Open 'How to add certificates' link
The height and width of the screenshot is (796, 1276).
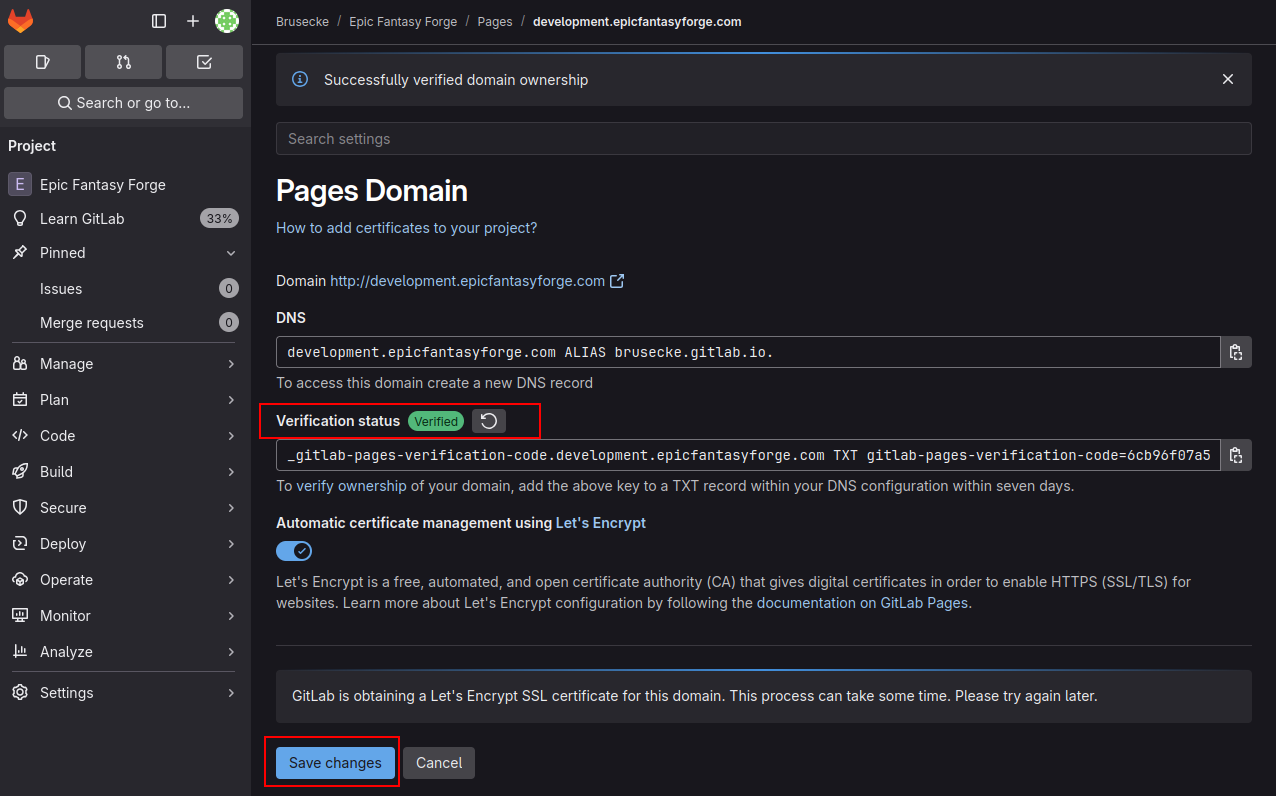coord(407,228)
